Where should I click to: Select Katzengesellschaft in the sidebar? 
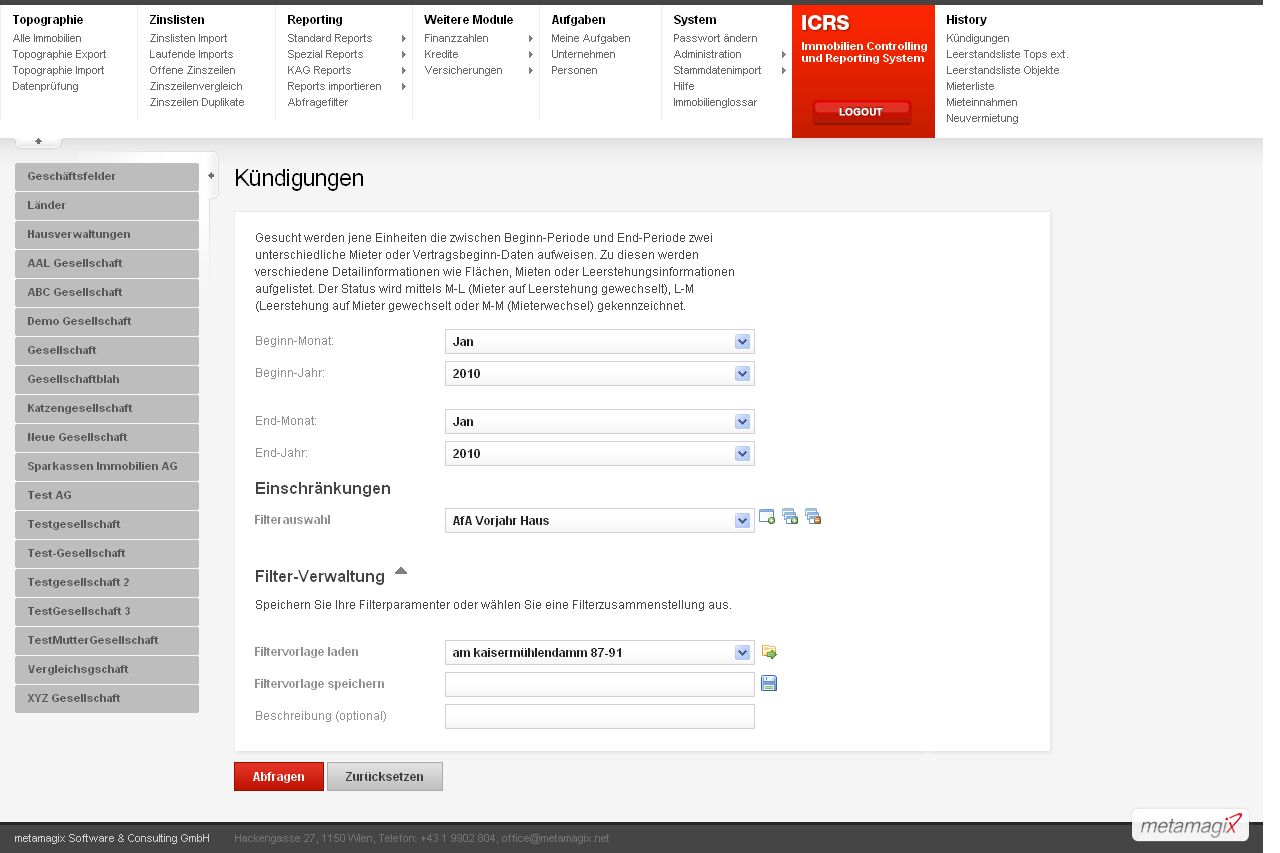[107, 408]
